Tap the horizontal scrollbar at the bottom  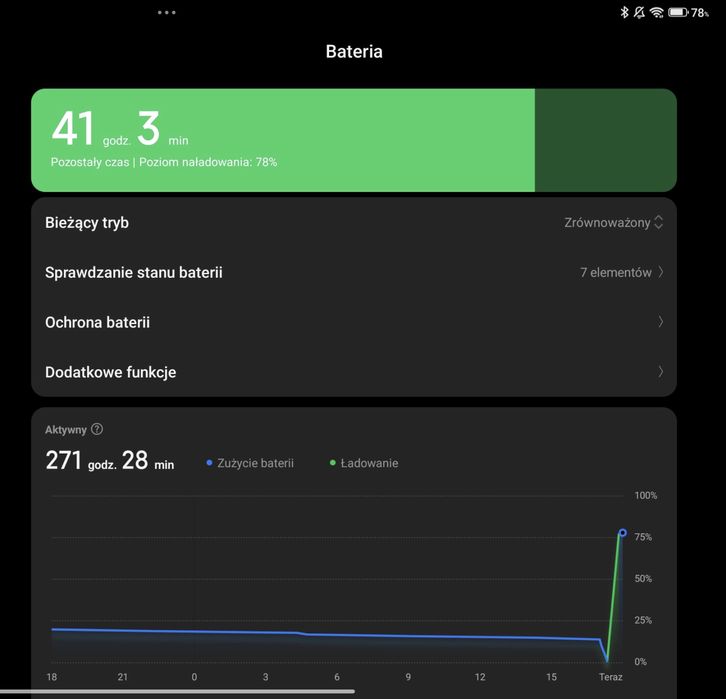(177, 692)
